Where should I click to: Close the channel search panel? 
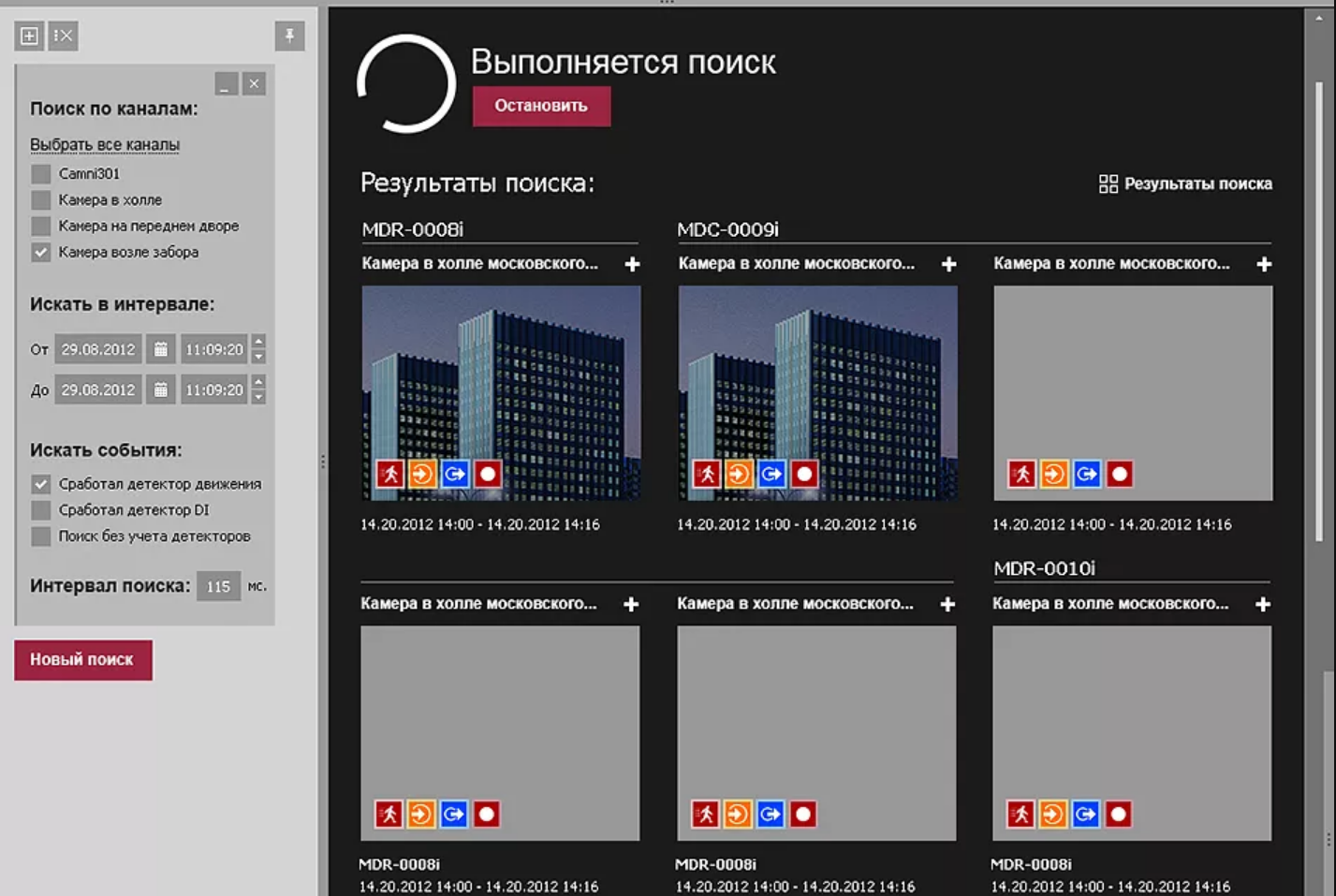coord(254,84)
